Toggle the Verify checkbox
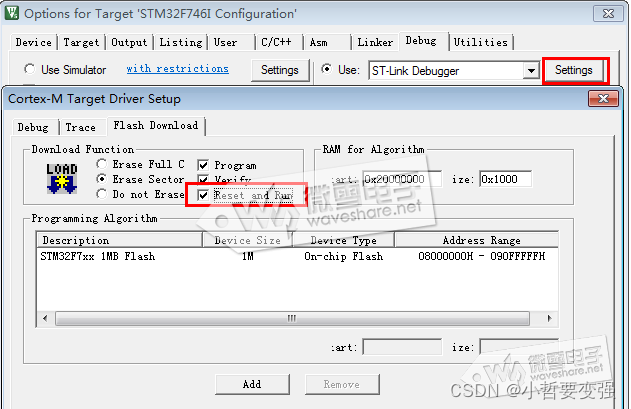 203,179
